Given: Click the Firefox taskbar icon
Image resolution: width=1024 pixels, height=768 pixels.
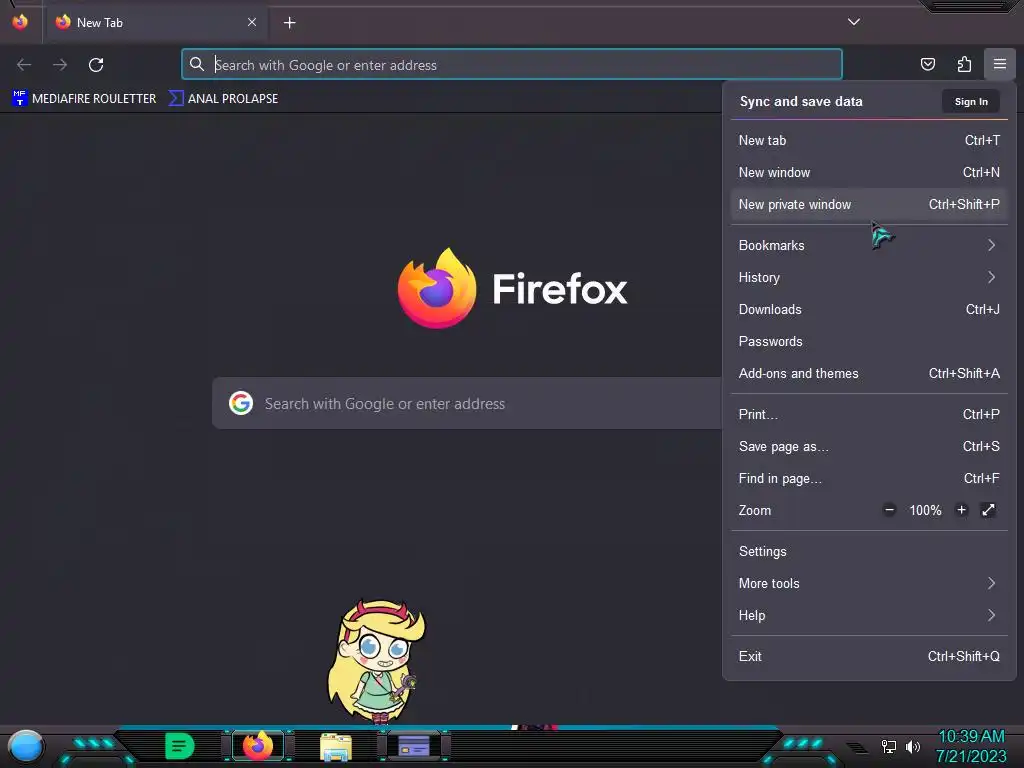Looking at the screenshot, I should (258, 746).
